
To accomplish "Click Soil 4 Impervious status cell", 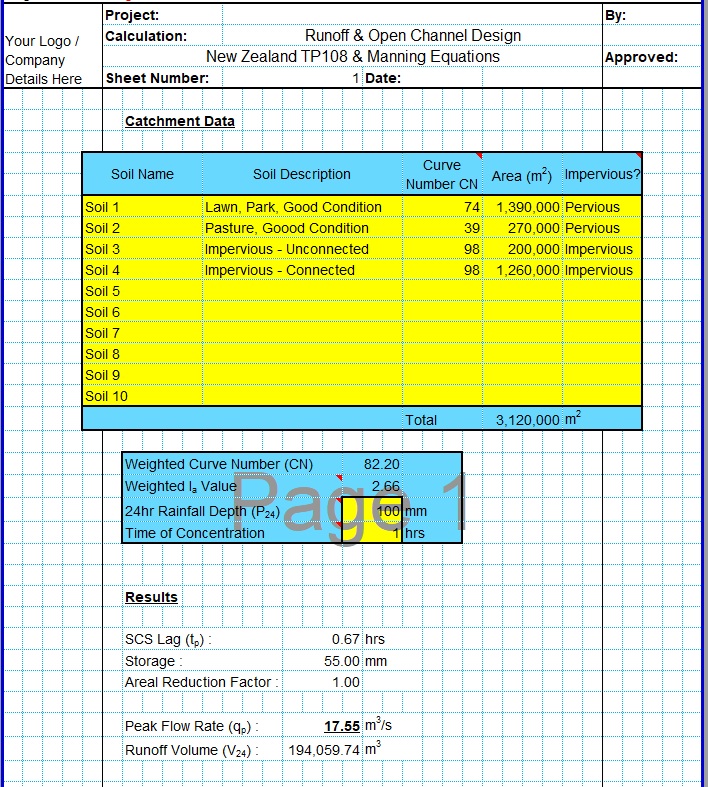I will pyautogui.click(x=600, y=270).
